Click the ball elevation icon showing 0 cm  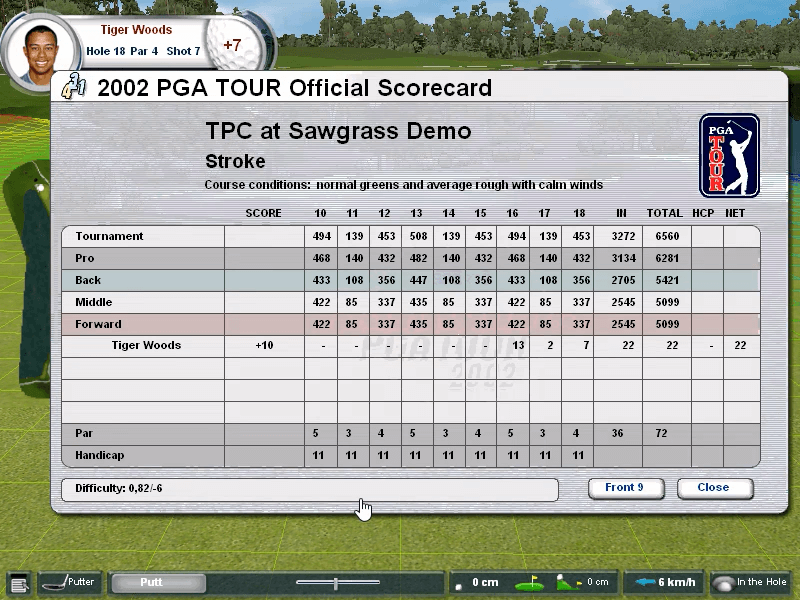tap(568, 582)
